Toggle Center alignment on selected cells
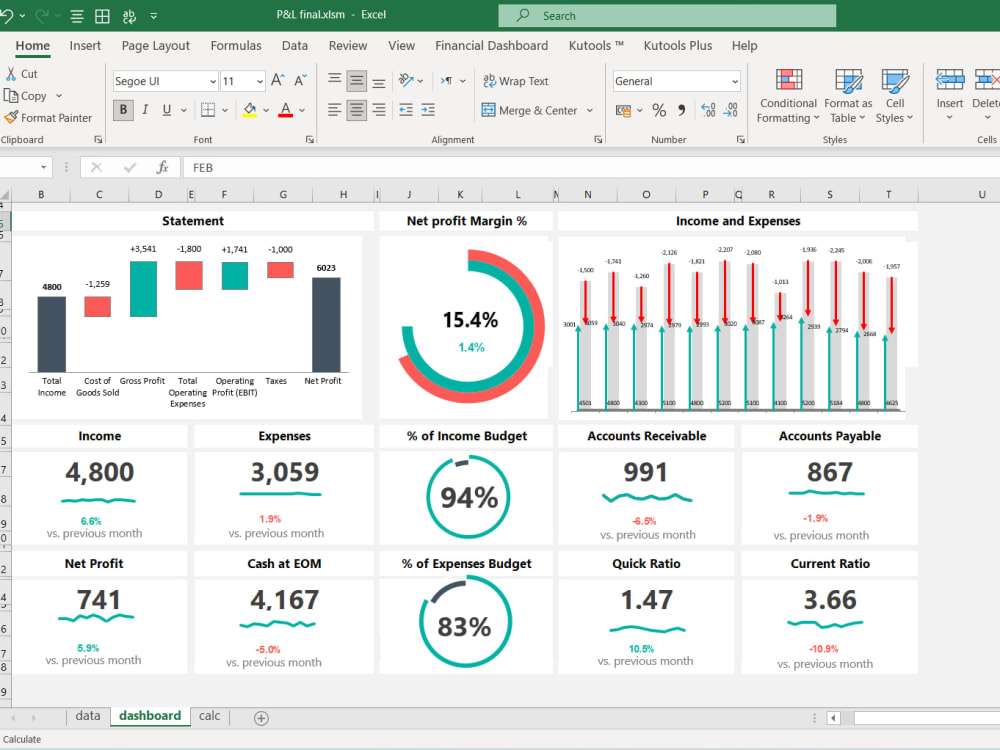Image resolution: width=1000 pixels, height=750 pixels. click(356, 110)
